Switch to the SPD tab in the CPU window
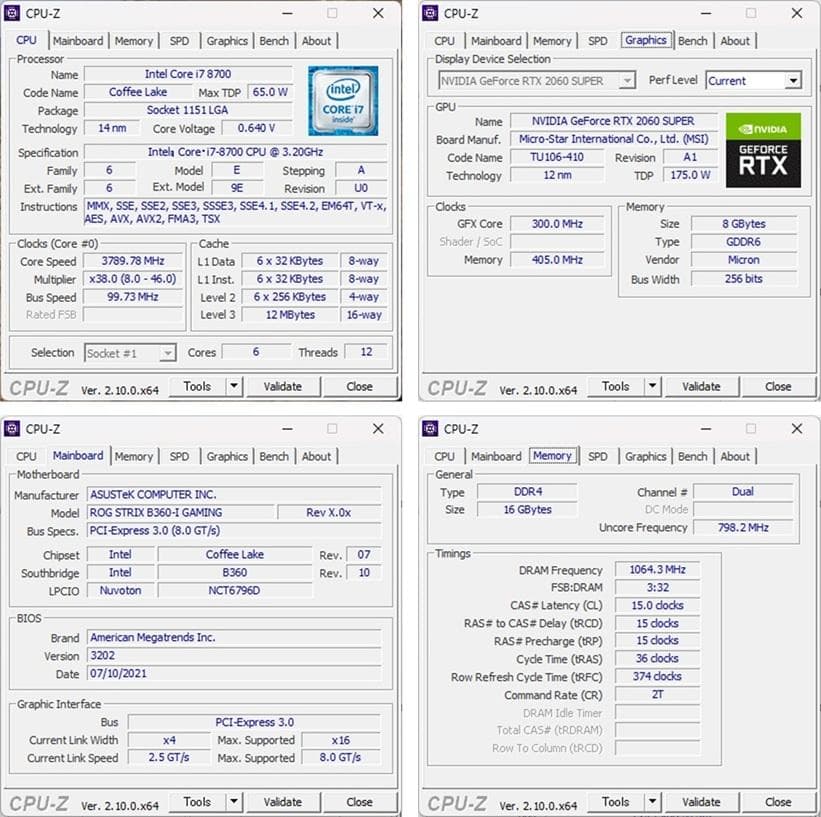Screen dimensions: 821x817 pyautogui.click(x=180, y=41)
